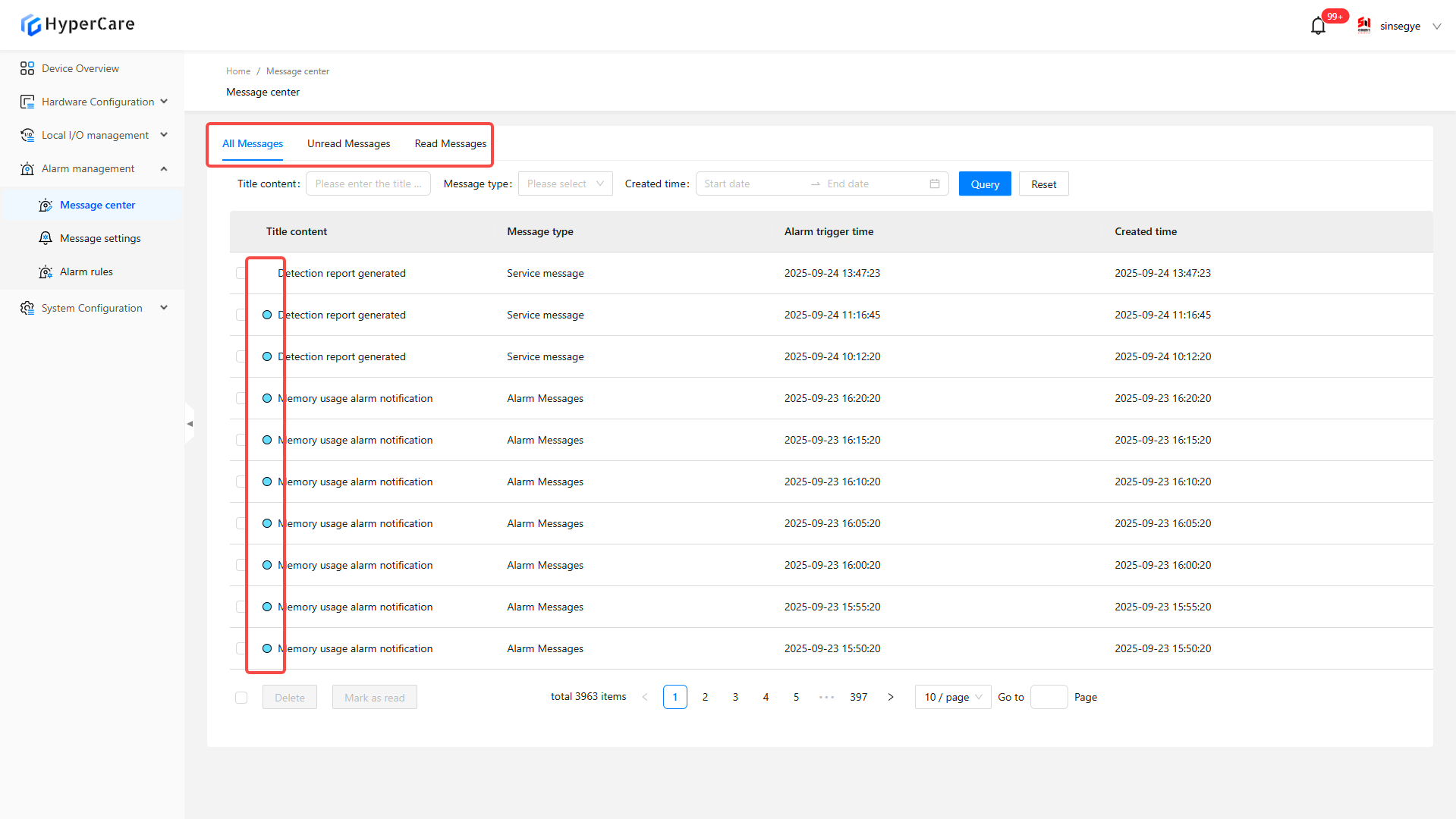
Task: Click the blue Query button
Action: tap(984, 184)
